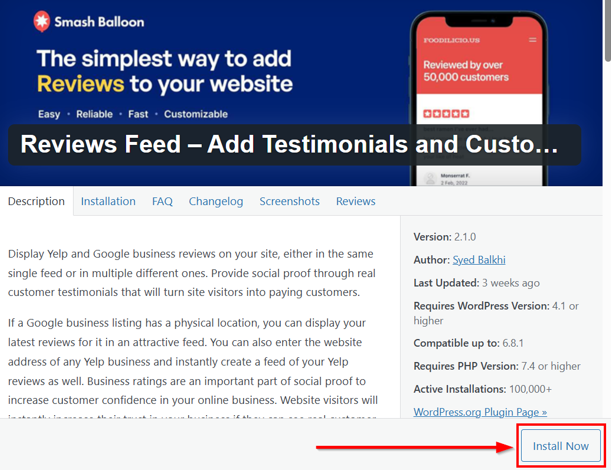
Task: Click the Monserrat F. reviewer avatar in mockup
Action: click(430, 179)
